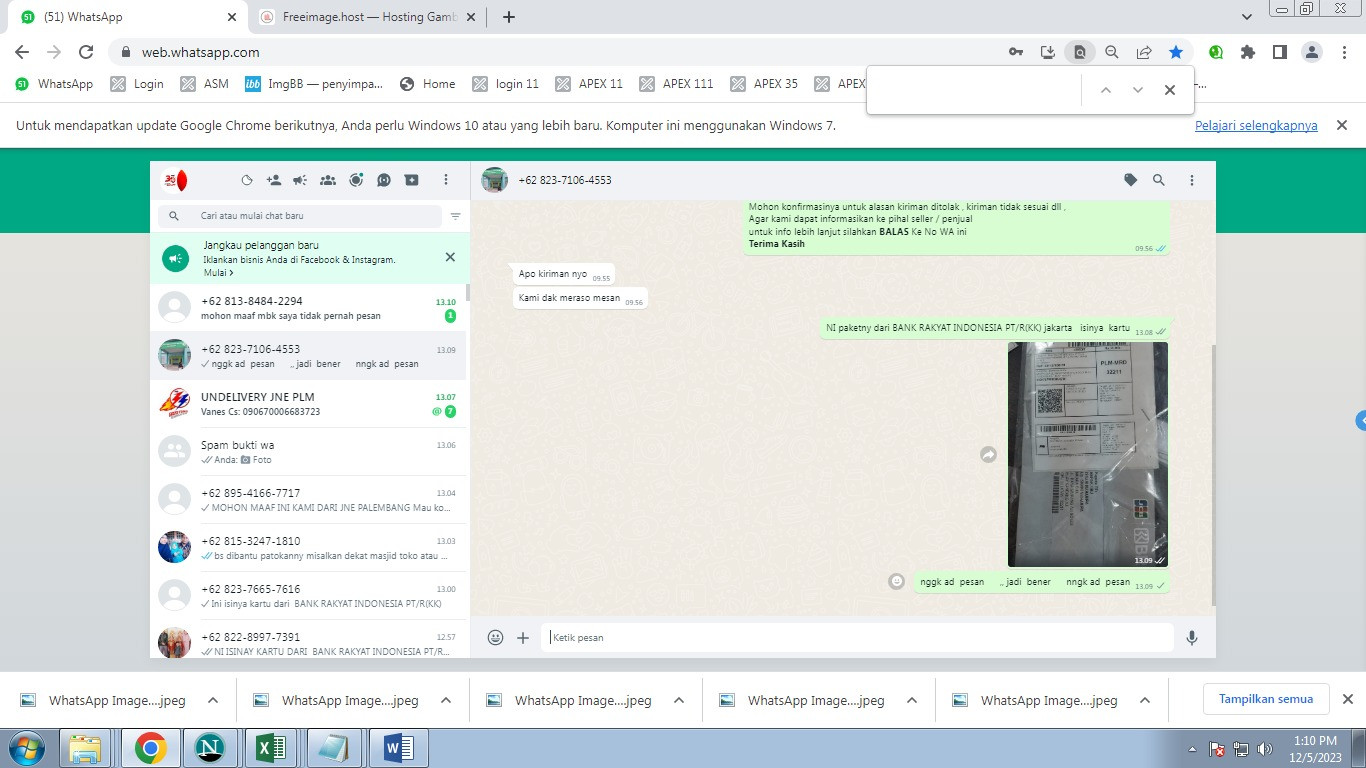
Task: Open contact avatar in the conversation header
Action: pyautogui.click(x=494, y=180)
